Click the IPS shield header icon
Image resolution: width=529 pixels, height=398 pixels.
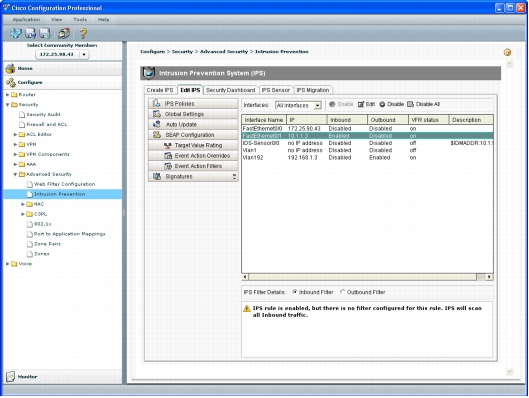148,73
